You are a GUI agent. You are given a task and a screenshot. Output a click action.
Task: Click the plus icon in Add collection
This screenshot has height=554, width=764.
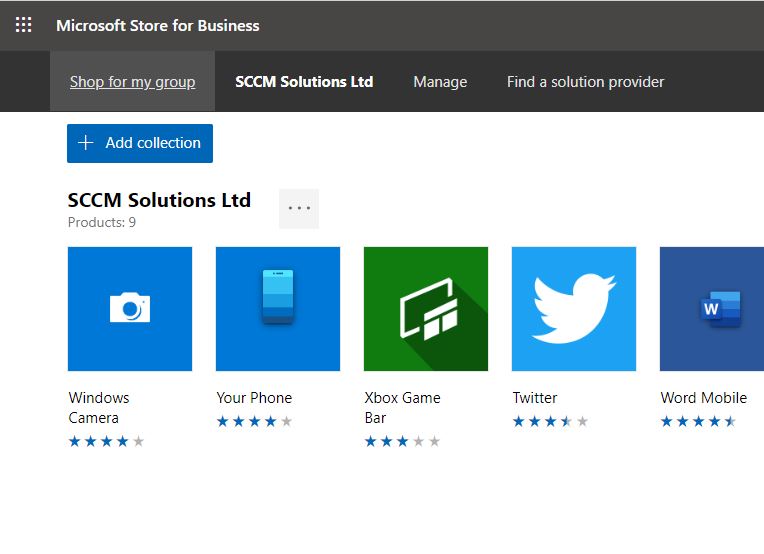tap(86, 143)
